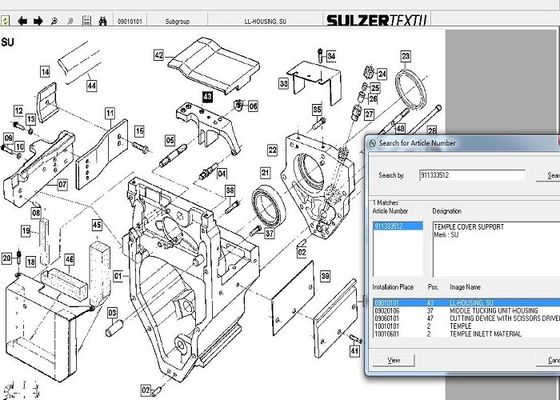Click part label 19 in drawing

click(x=26, y=231)
